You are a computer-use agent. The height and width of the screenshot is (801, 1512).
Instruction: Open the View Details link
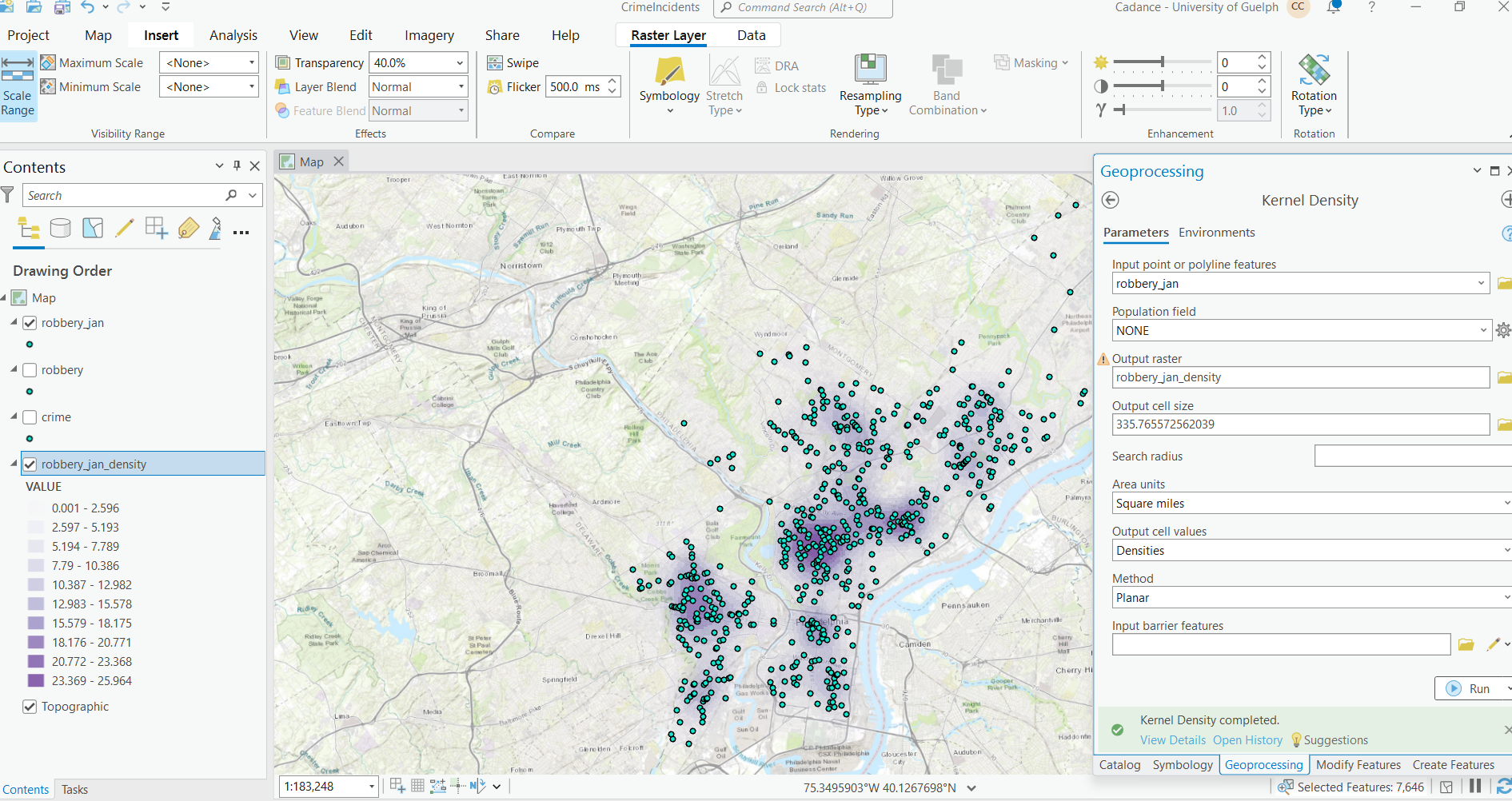[1172, 739]
